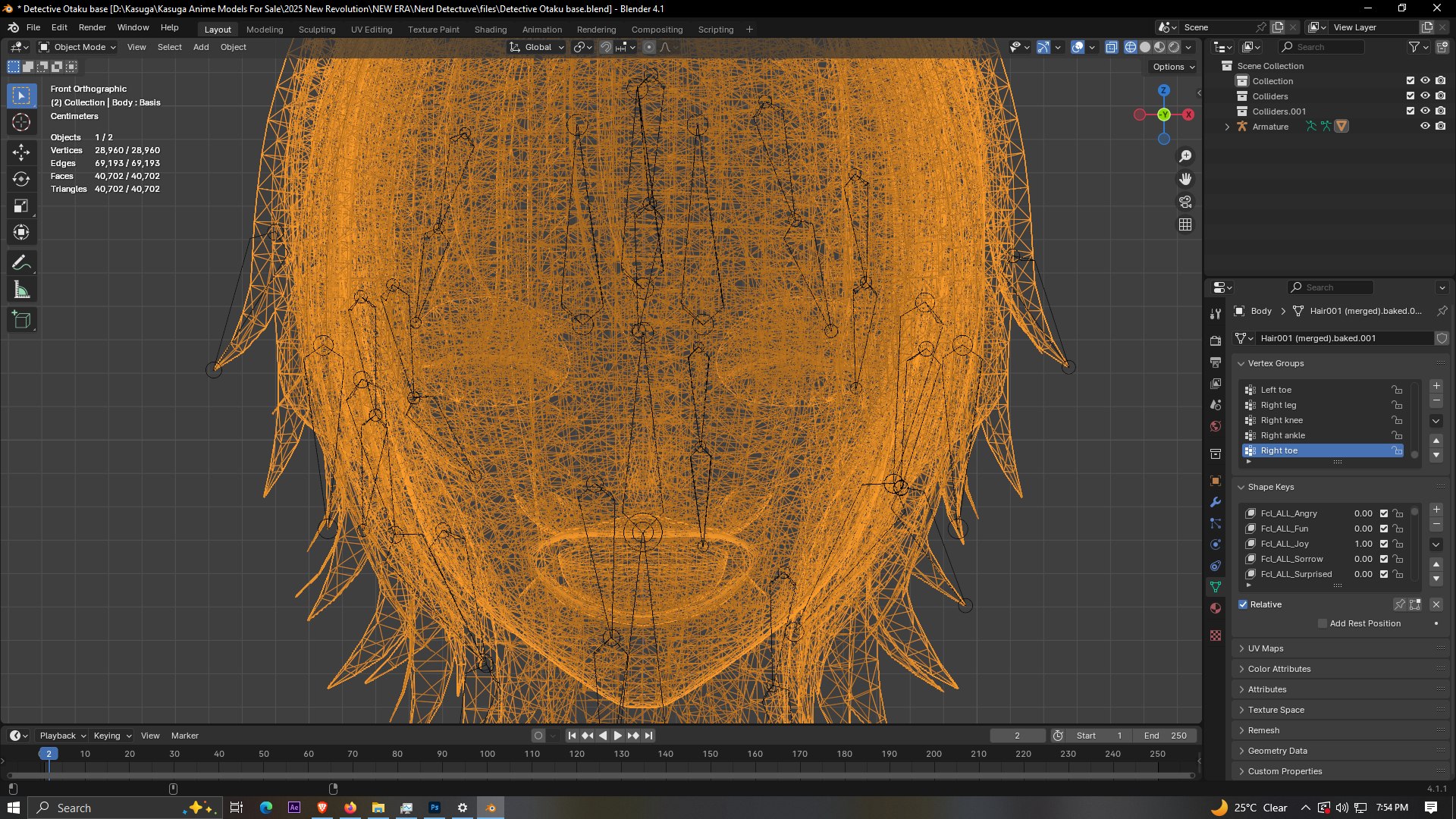
Task: Select the Move tool
Action: 21,152
